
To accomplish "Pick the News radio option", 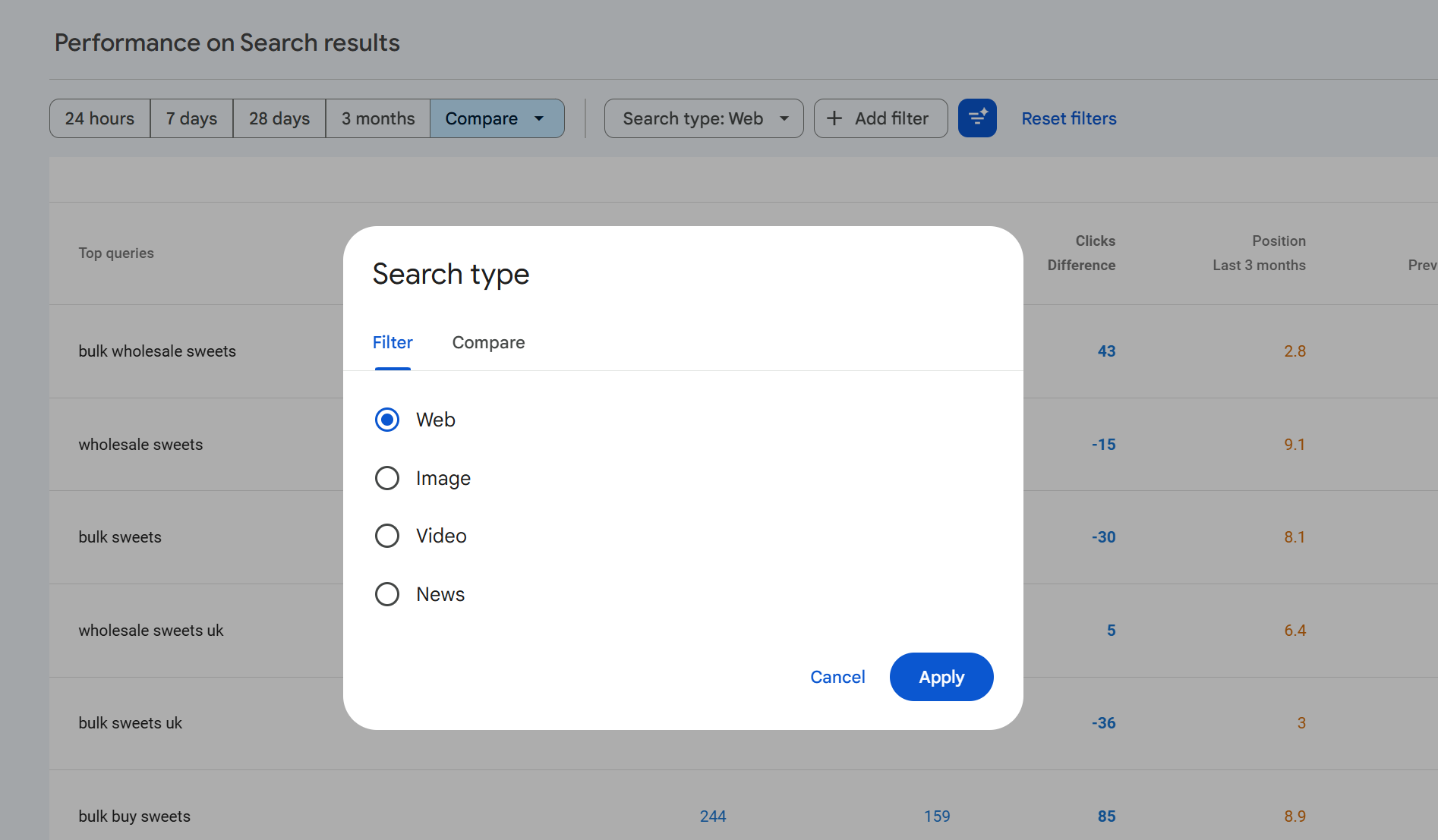I will click(x=387, y=594).
